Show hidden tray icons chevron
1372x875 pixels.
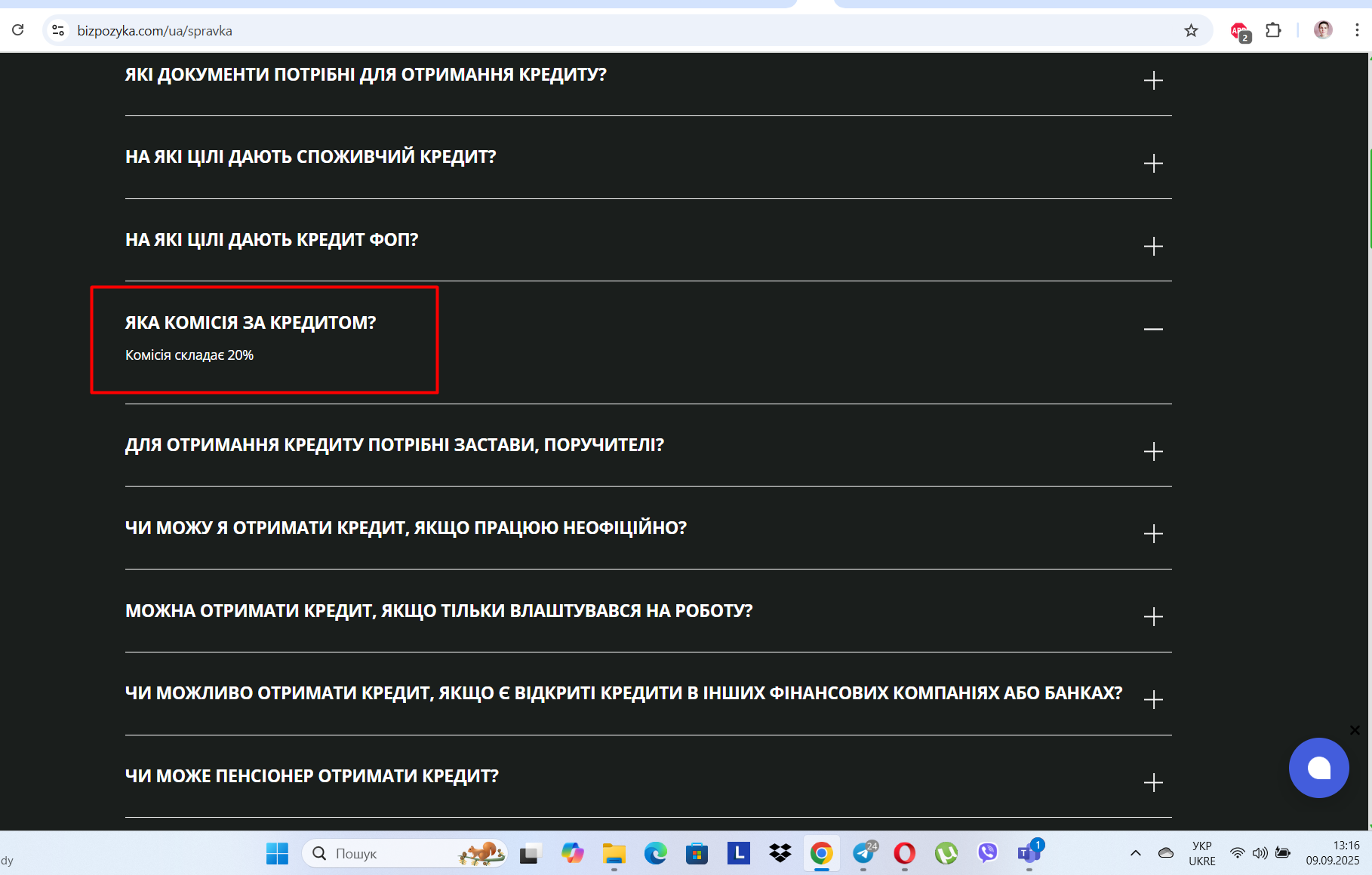pyautogui.click(x=1136, y=853)
